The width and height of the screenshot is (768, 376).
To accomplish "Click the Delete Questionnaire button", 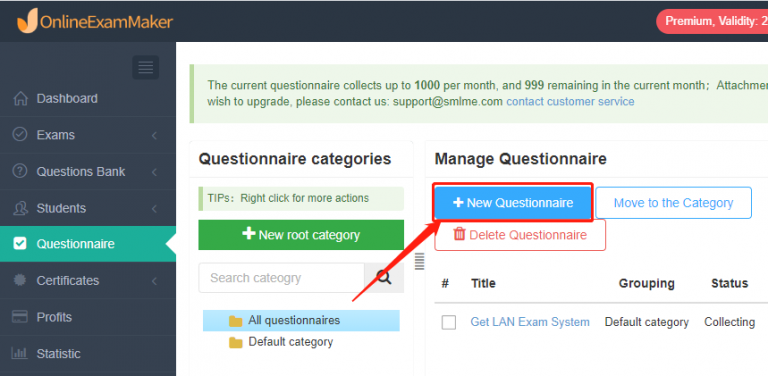I will click(520, 235).
